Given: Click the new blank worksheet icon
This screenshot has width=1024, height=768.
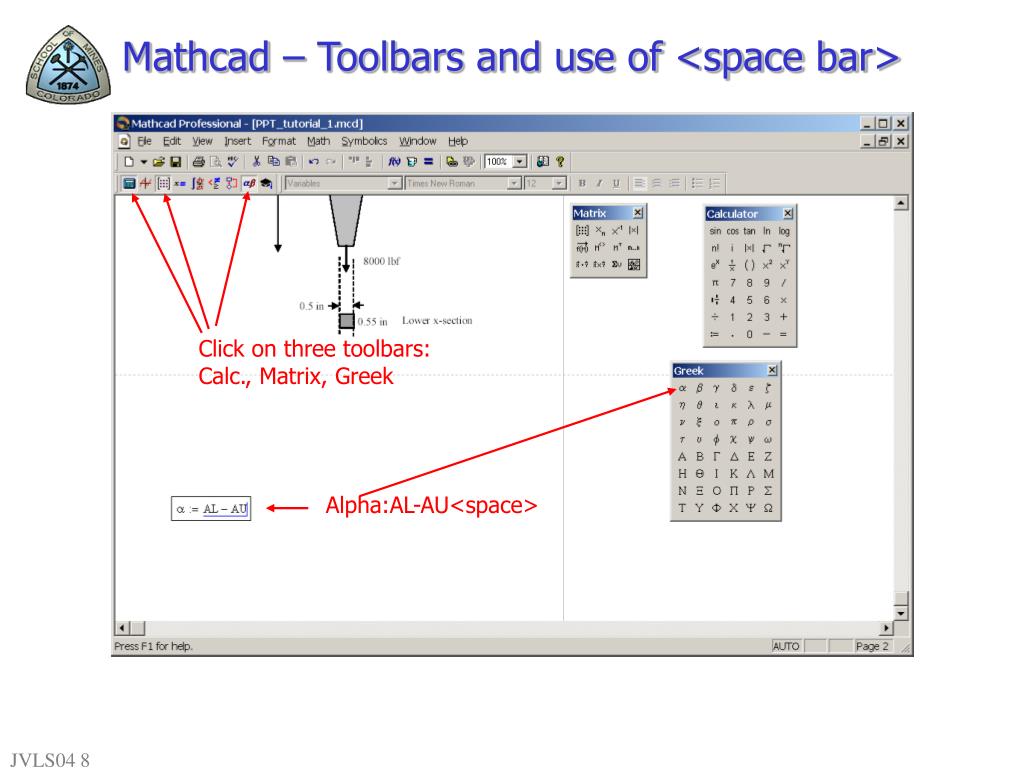Looking at the screenshot, I should point(129,162).
